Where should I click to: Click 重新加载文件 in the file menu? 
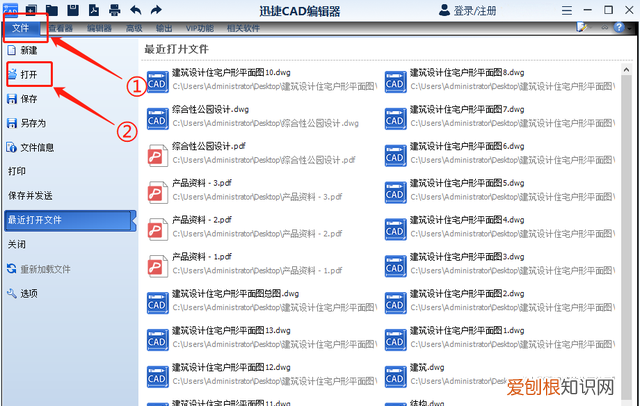coord(39,269)
